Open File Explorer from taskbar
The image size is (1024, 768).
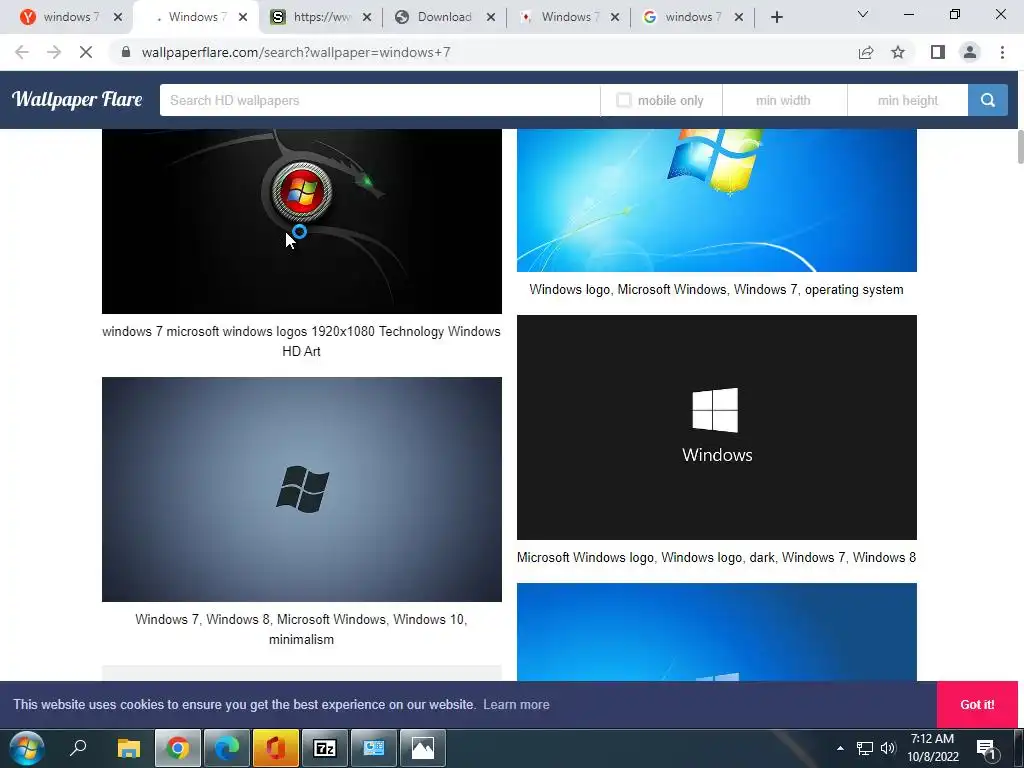[x=129, y=748]
